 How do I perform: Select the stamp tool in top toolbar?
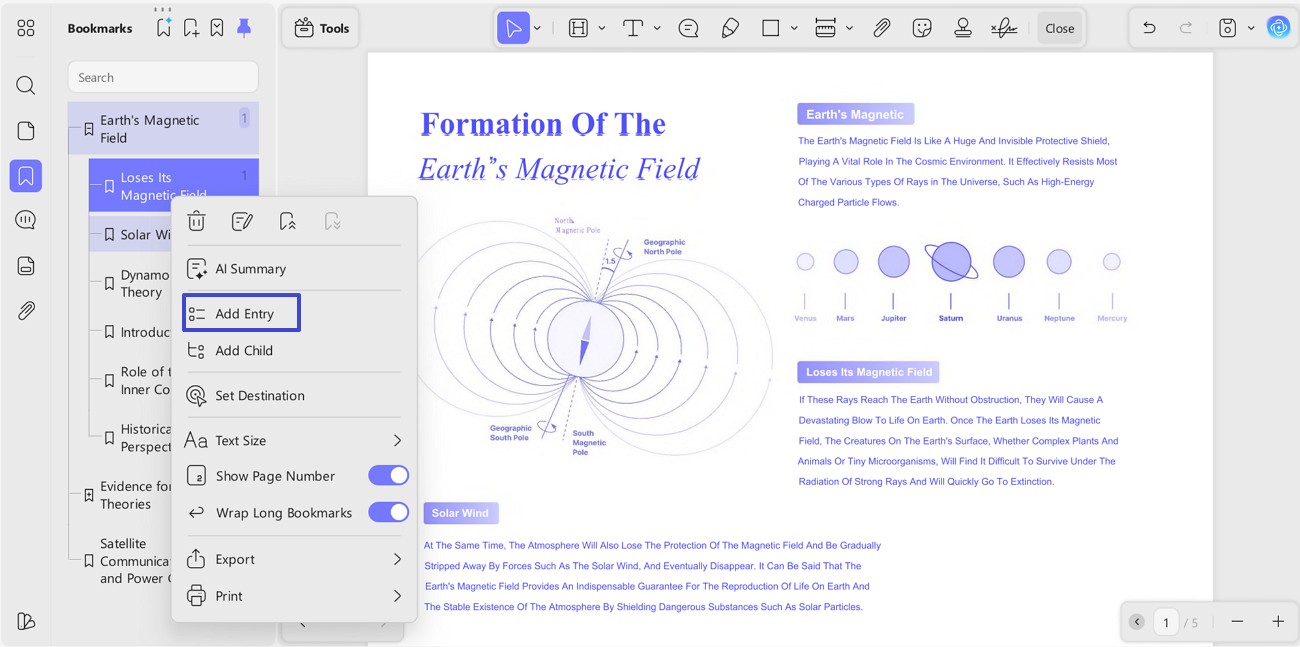click(x=963, y=28)
